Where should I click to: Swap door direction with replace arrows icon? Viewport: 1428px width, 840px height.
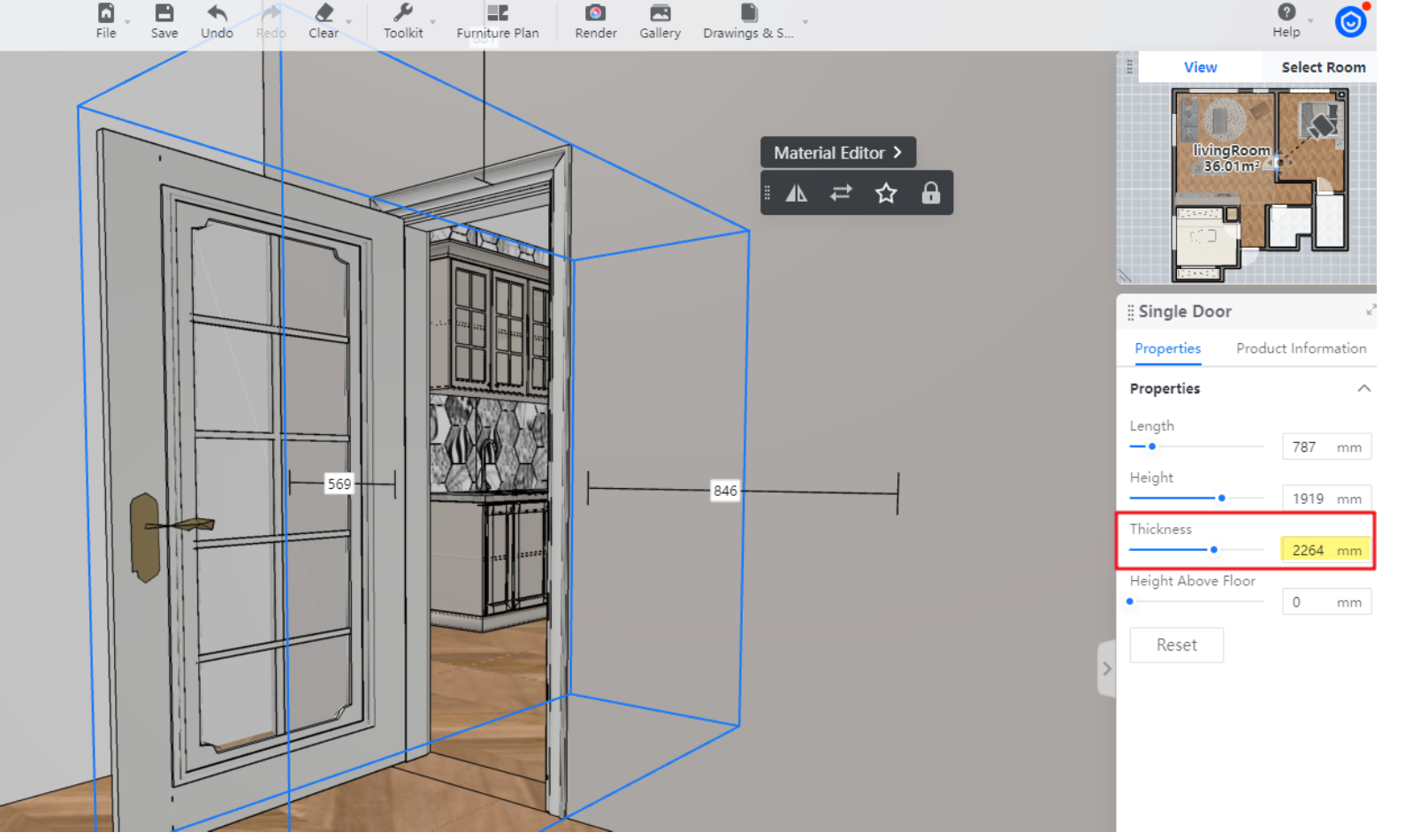click(x=841, y=193)
